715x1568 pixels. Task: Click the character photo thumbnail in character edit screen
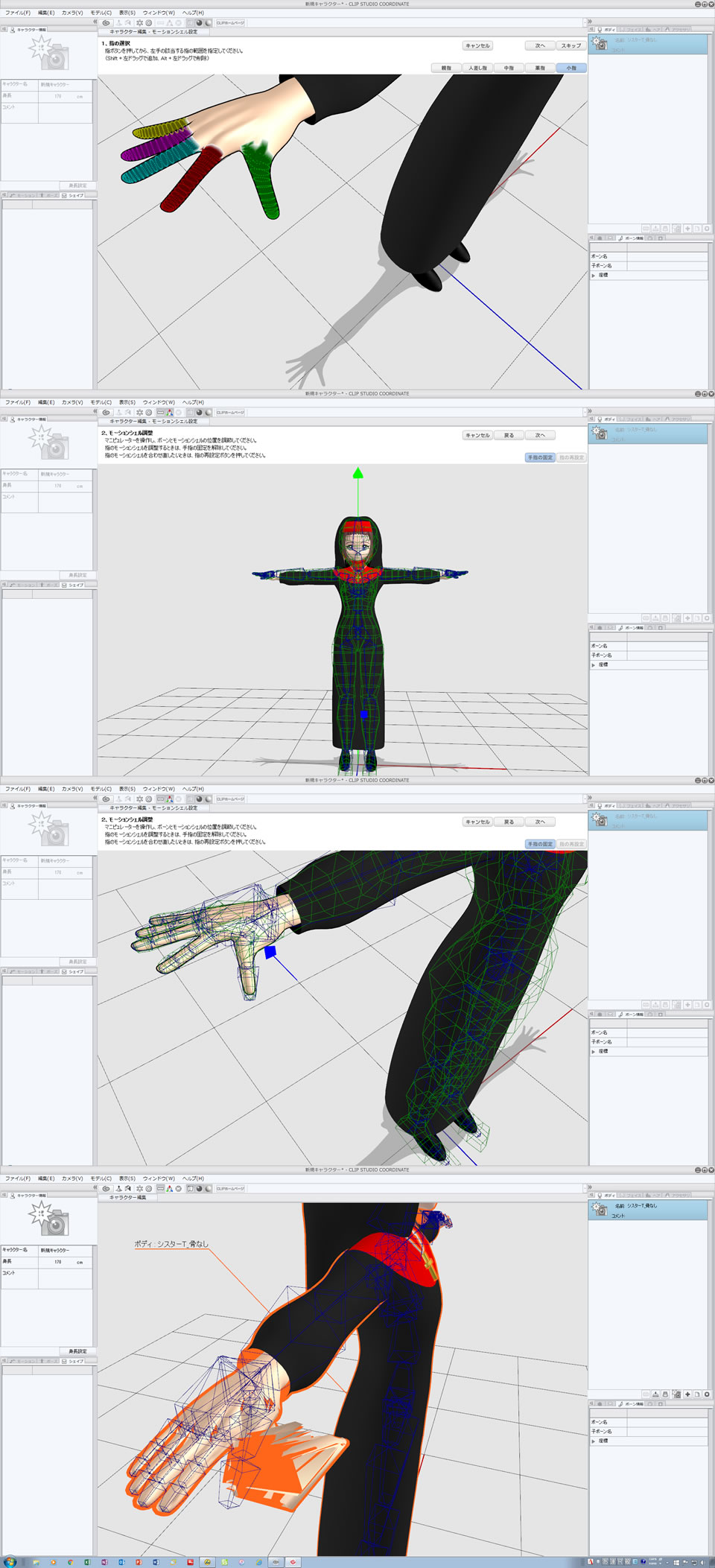tap(48, 1219)
